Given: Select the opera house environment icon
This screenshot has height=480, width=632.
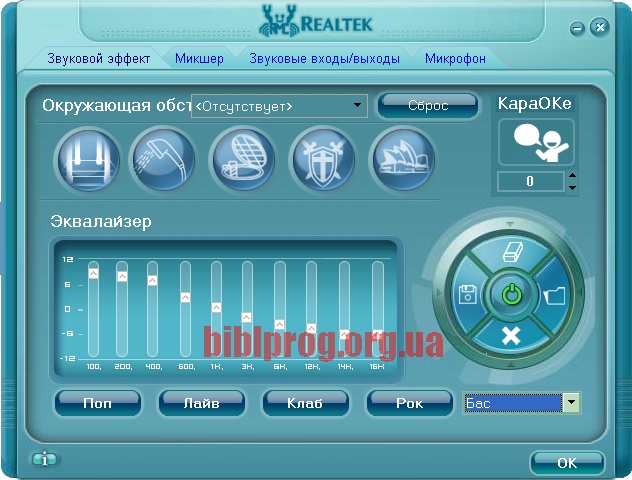Looking at the screenshot, I should (x=402, y=158).
